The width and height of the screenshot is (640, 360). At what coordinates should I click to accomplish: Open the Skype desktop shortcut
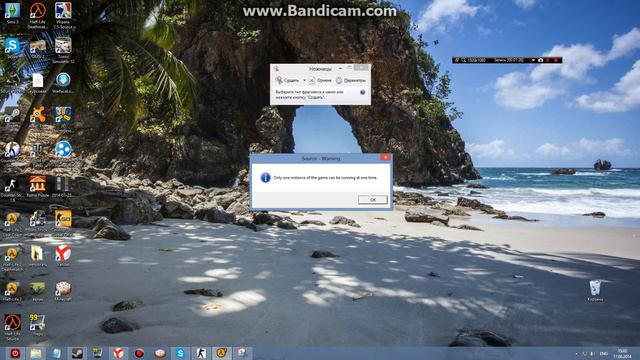coord(12,48)
